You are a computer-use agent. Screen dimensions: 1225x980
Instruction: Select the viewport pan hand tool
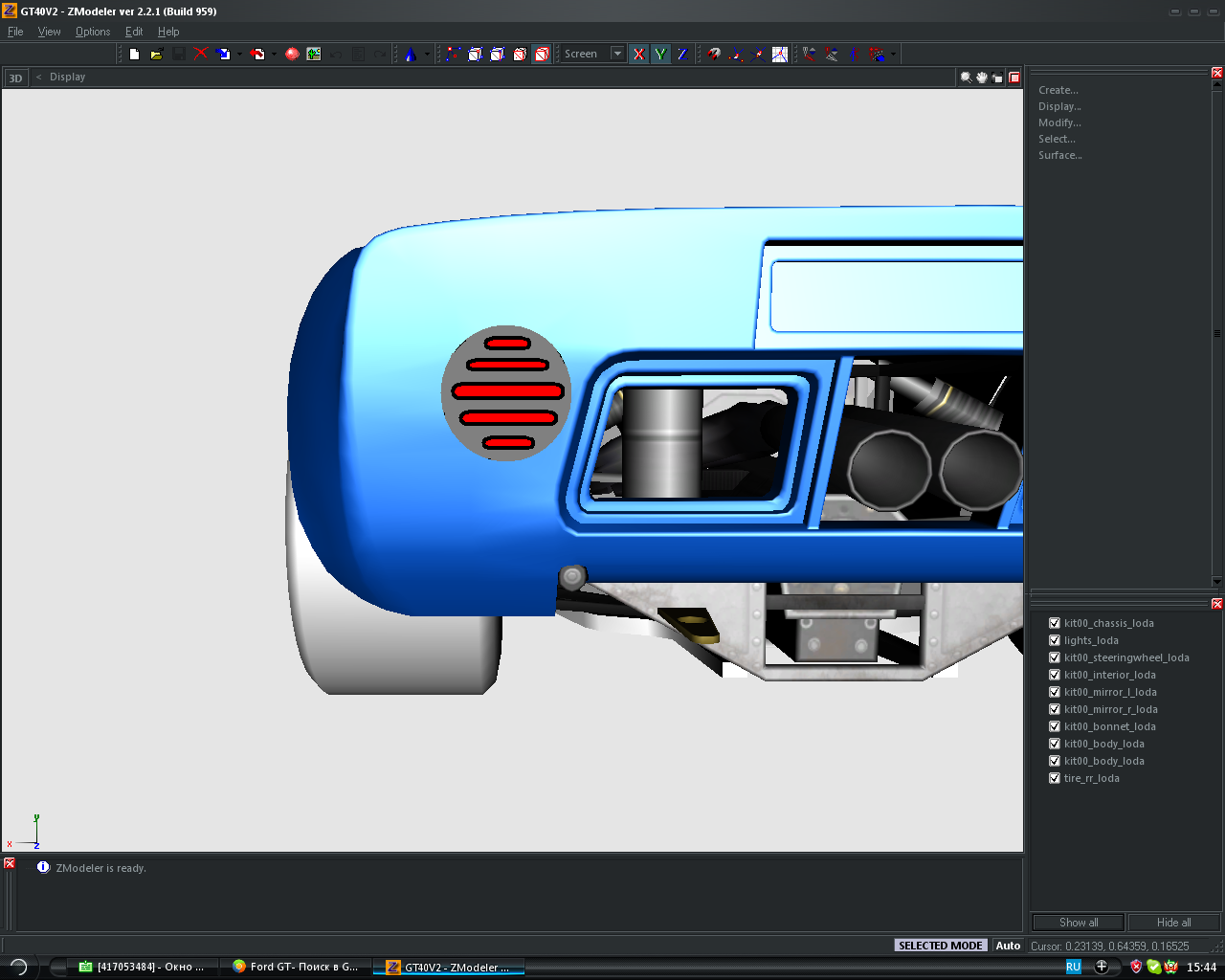pyautogui.click(x=981, y=78)
